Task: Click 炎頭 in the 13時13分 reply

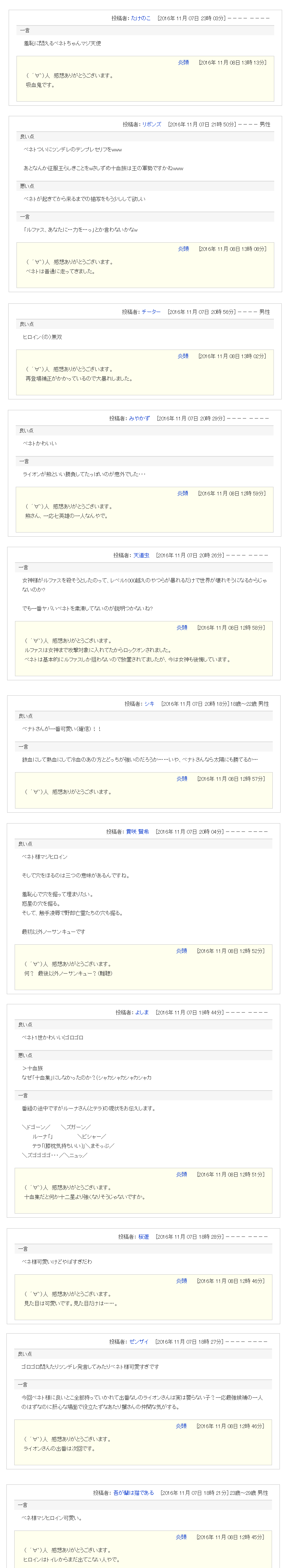Action: [x=183, y=62]
